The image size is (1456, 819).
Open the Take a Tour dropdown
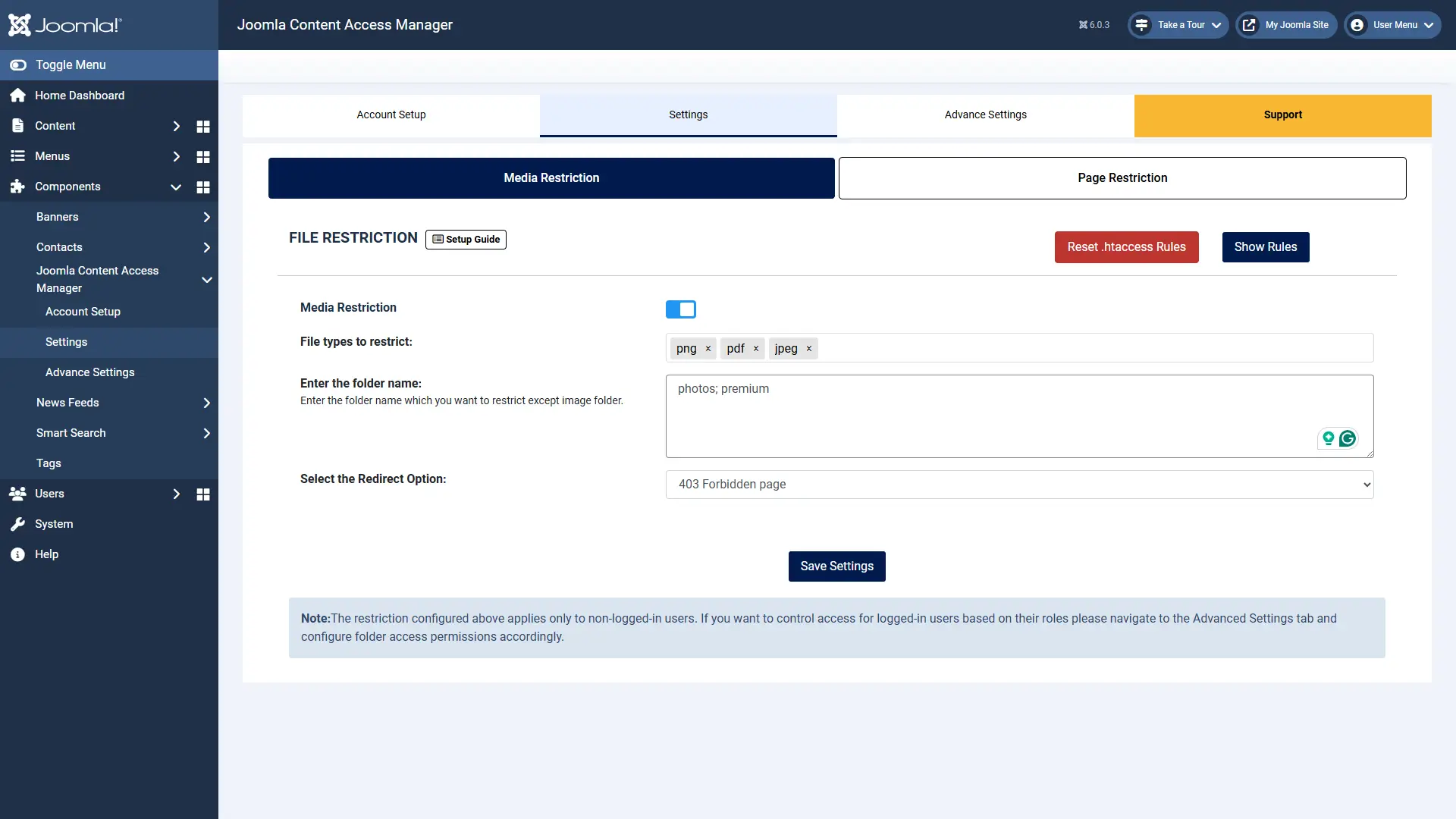click(x=1178, y=25)
